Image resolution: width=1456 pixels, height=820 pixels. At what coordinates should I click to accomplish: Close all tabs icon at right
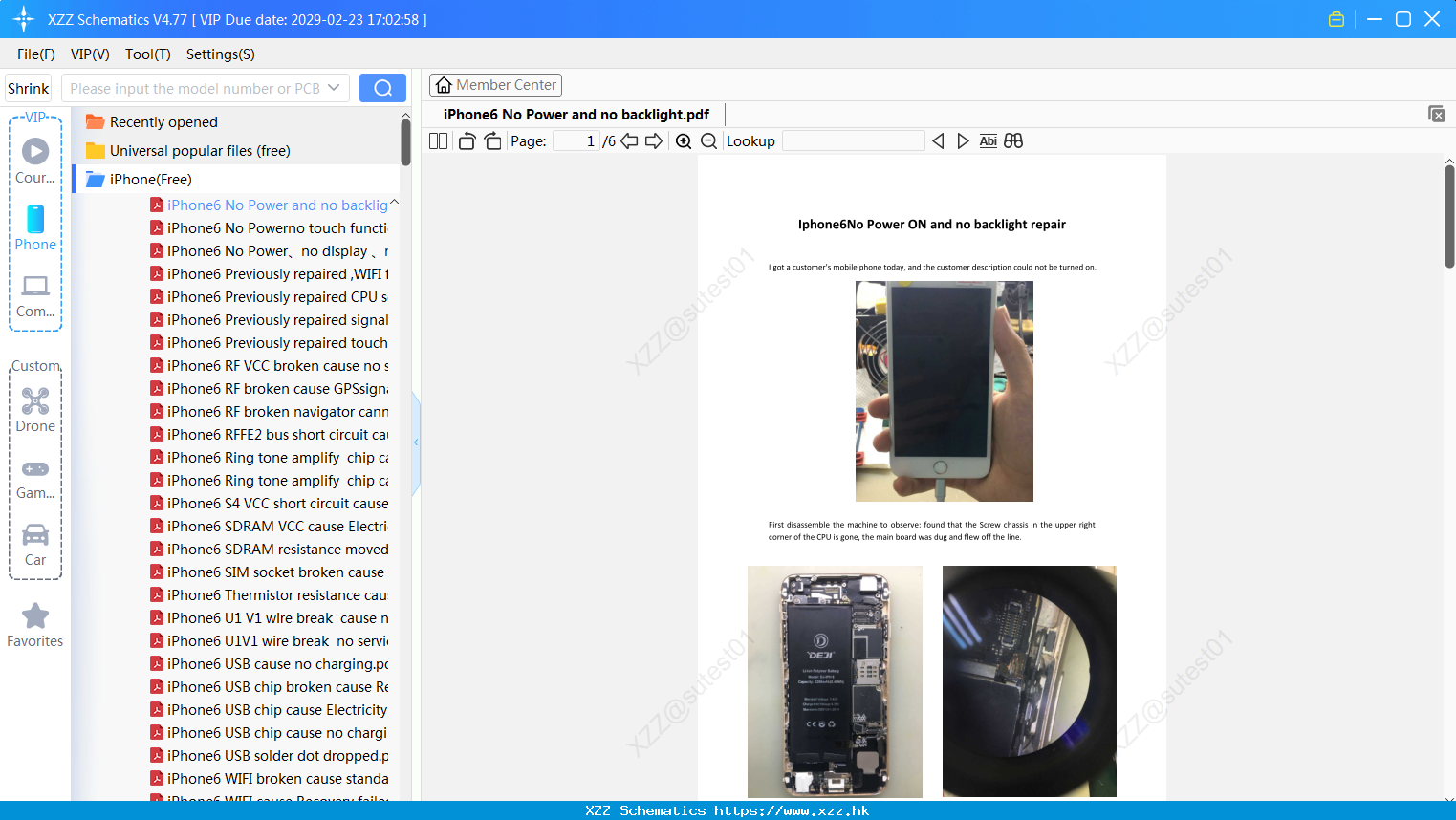tap(1437, 114)
